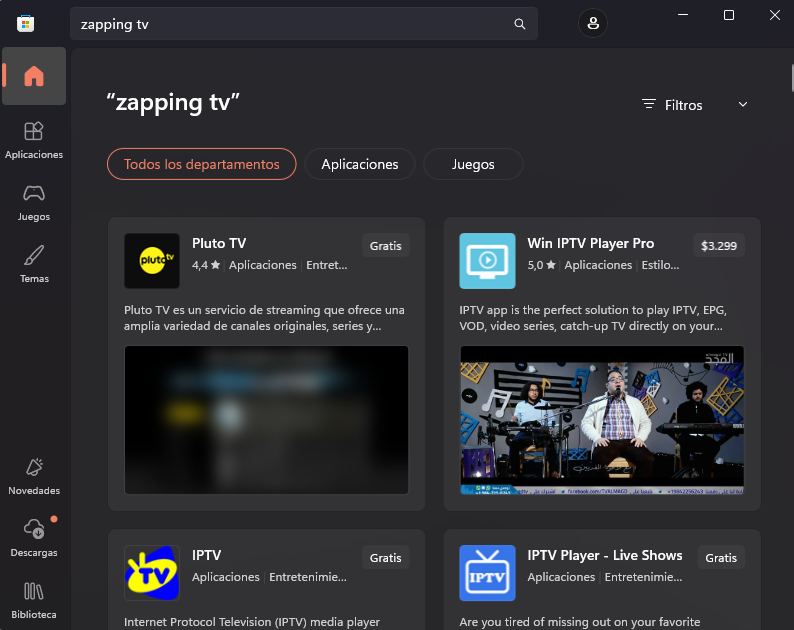Go to Home in sidebar
The image size is (794, 630).
point(34,76)
